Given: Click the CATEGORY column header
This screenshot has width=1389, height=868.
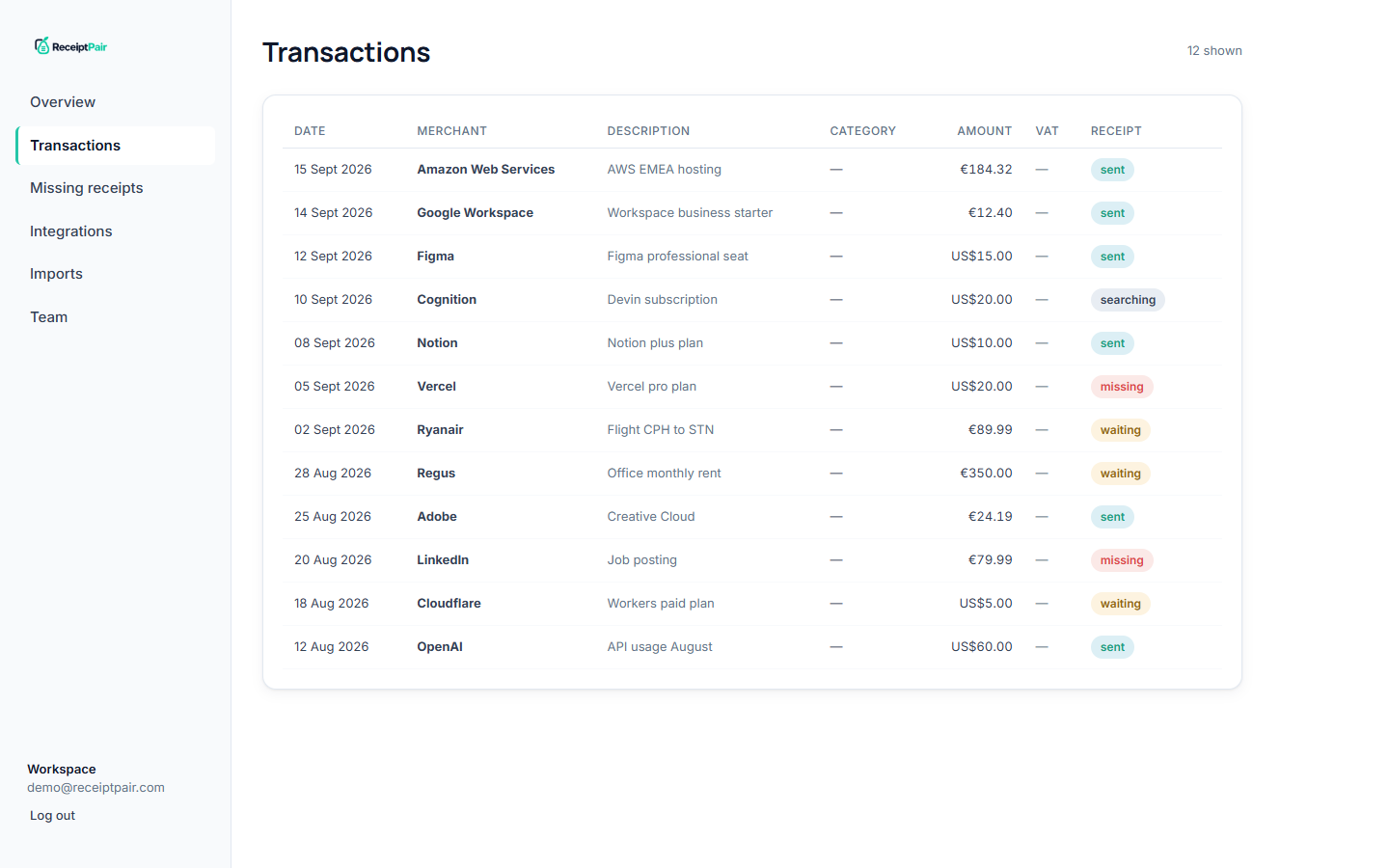Looking at the screenshot, I should (x=862, y=131).
